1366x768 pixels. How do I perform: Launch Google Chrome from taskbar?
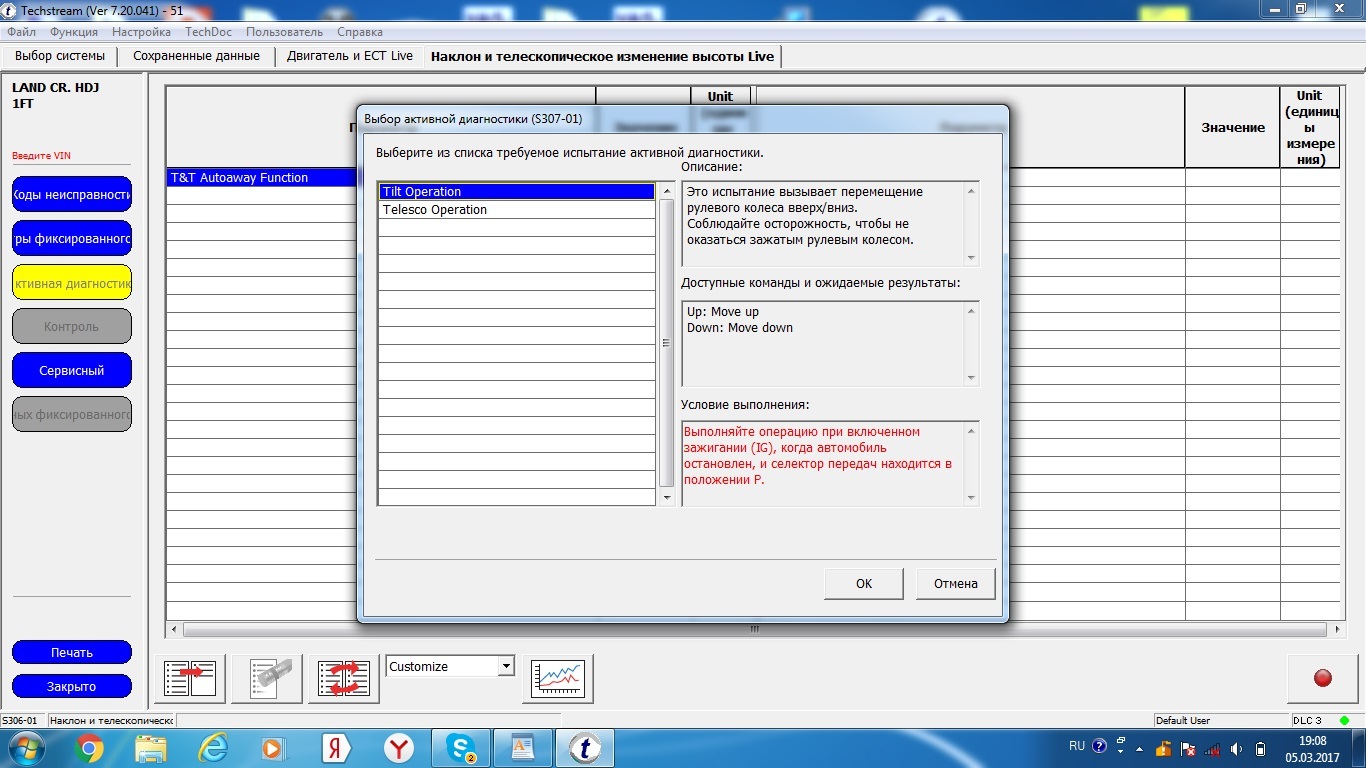click(x=89, y=748)
